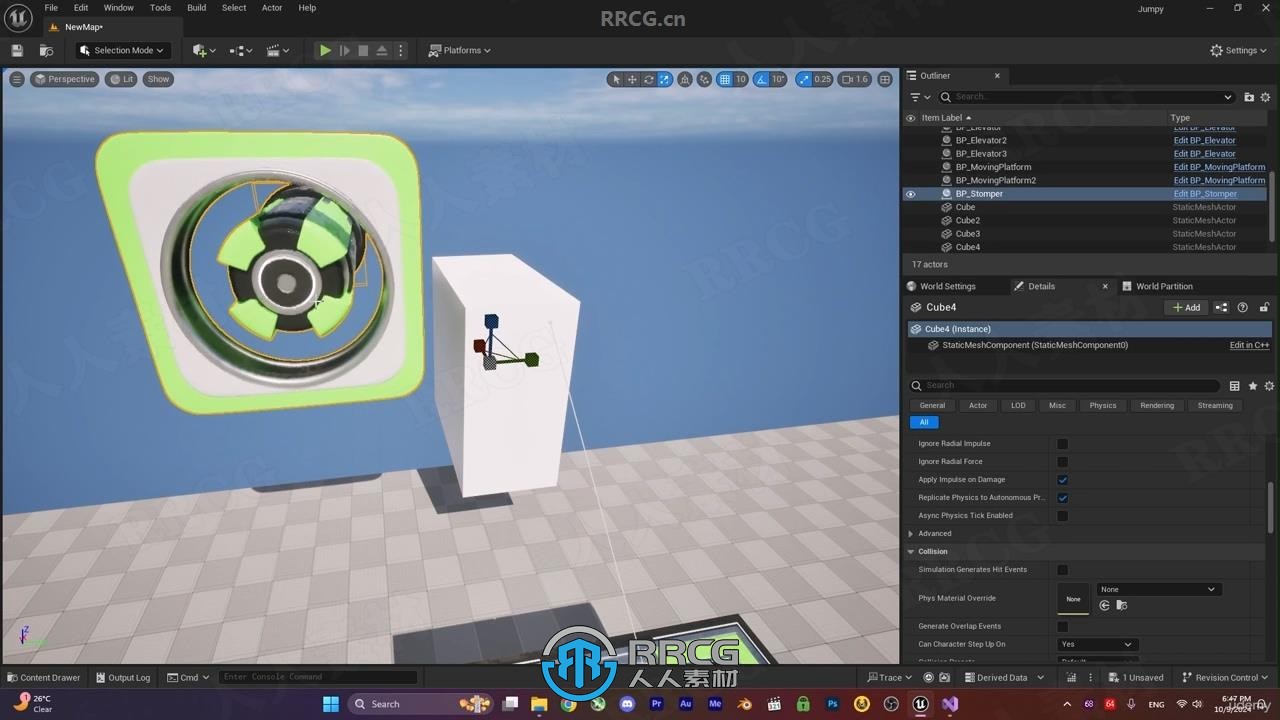Viewport: 1280px width, 720px height.
Task: Open the Window menu
Action: click(119, 8)
